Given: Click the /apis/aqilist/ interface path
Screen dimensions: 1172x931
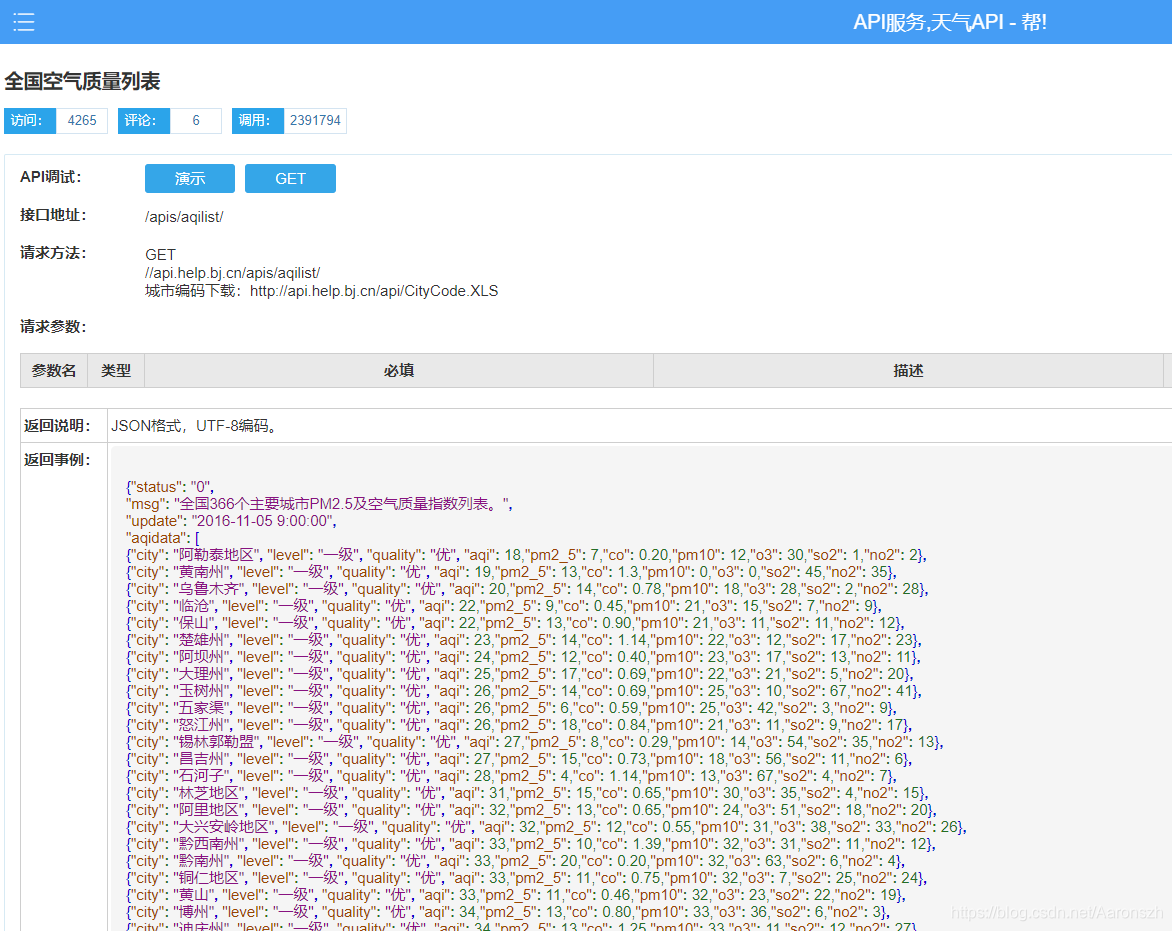Looking at the screenshot, I should coord(184,217).
